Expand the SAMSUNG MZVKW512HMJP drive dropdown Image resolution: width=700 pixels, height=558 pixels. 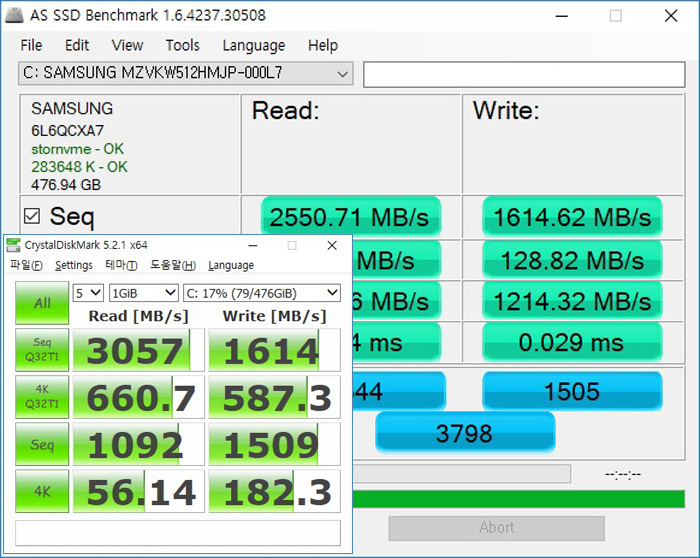(x=186, y=73)
